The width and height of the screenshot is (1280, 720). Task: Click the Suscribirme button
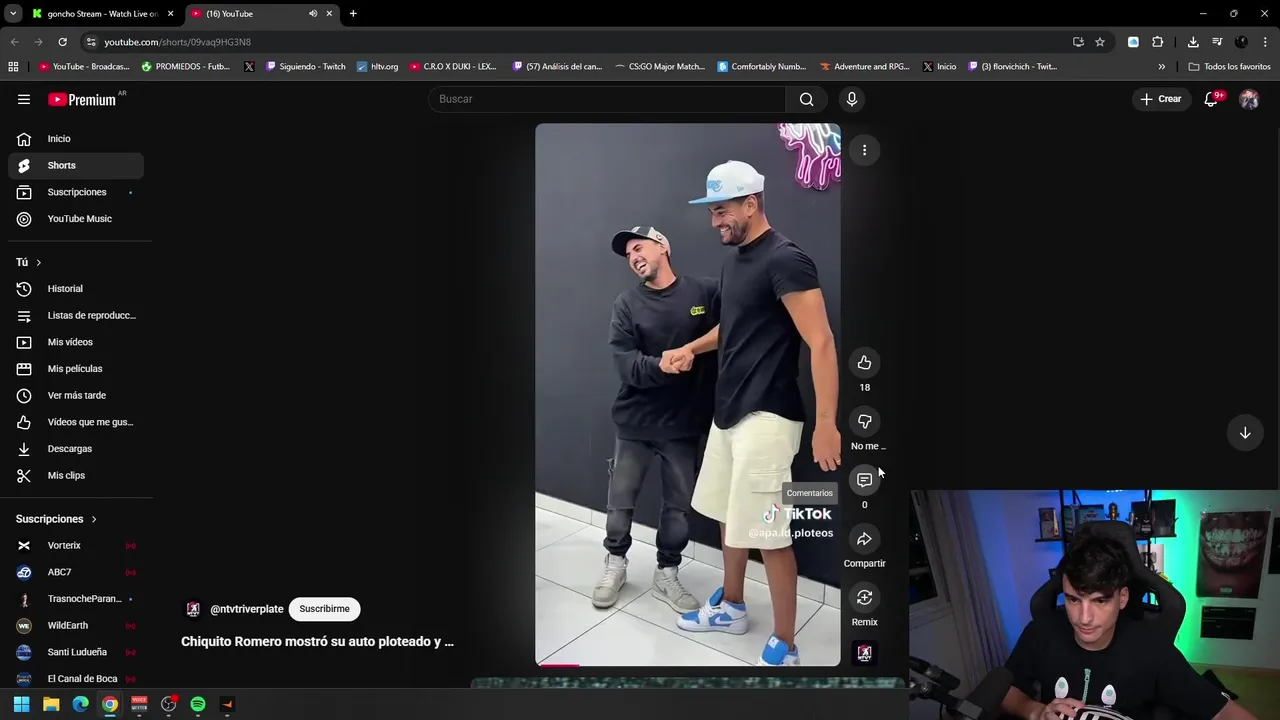coord(324,609)
